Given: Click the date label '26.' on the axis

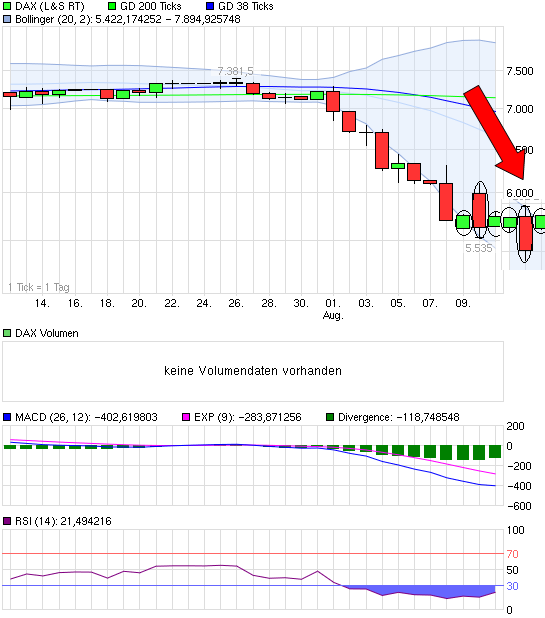Looking at the screenshot, I should click(x=236, y=303).
